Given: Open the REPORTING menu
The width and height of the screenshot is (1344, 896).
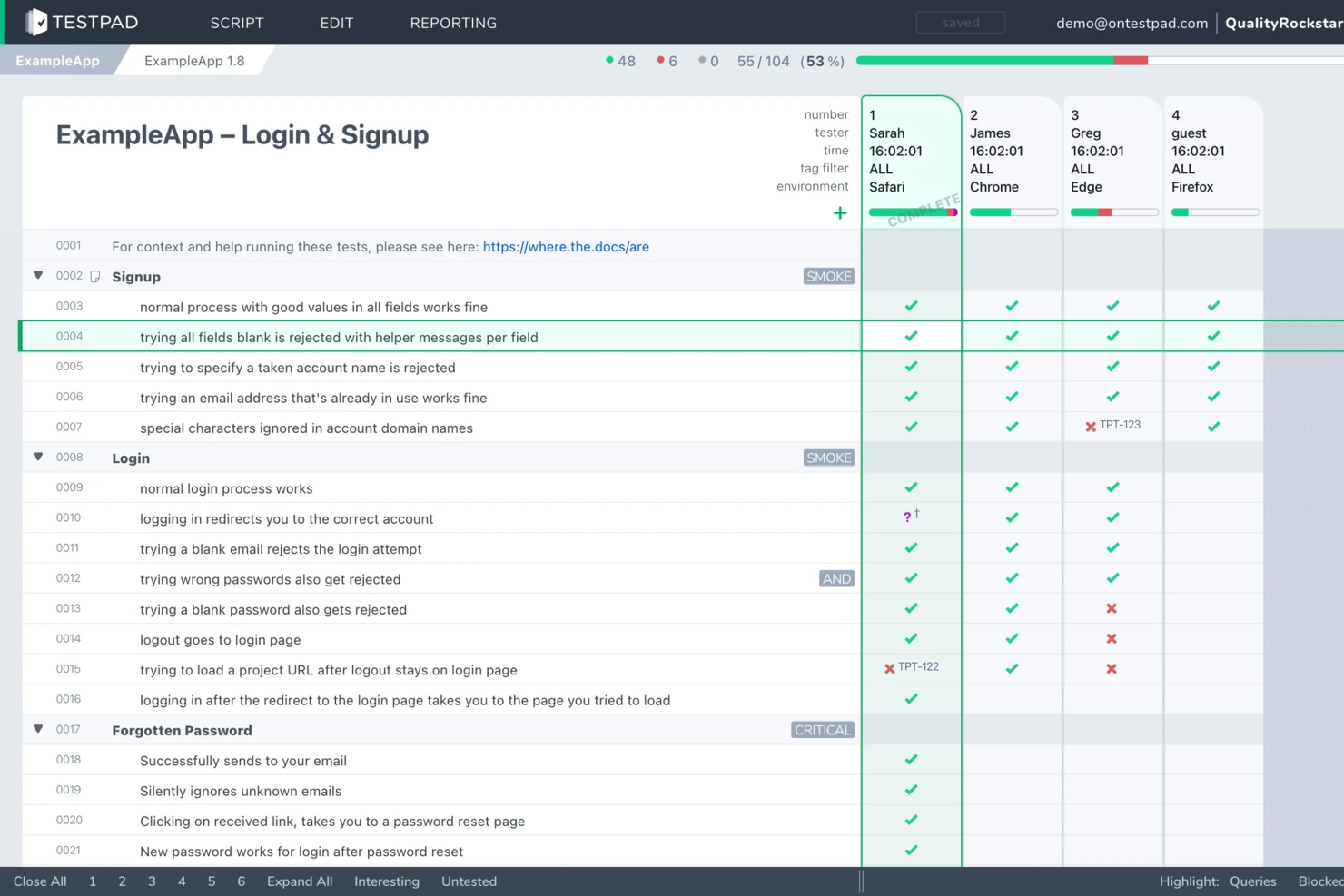Looking at the screenshot, I should 453,23.
